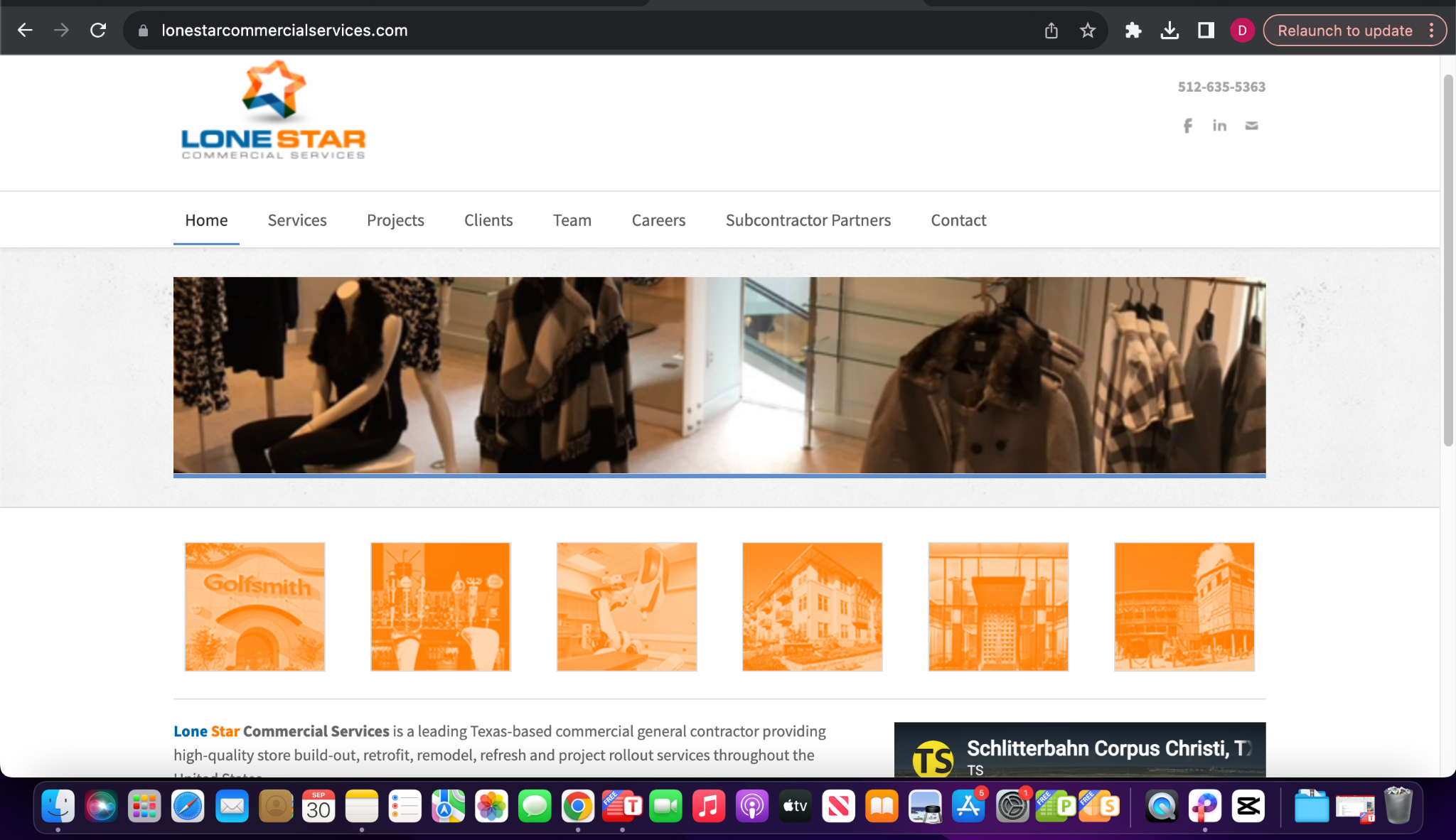
Task: Open the Golfsmith project thumbnail
Action: click(x=255, y=607)
